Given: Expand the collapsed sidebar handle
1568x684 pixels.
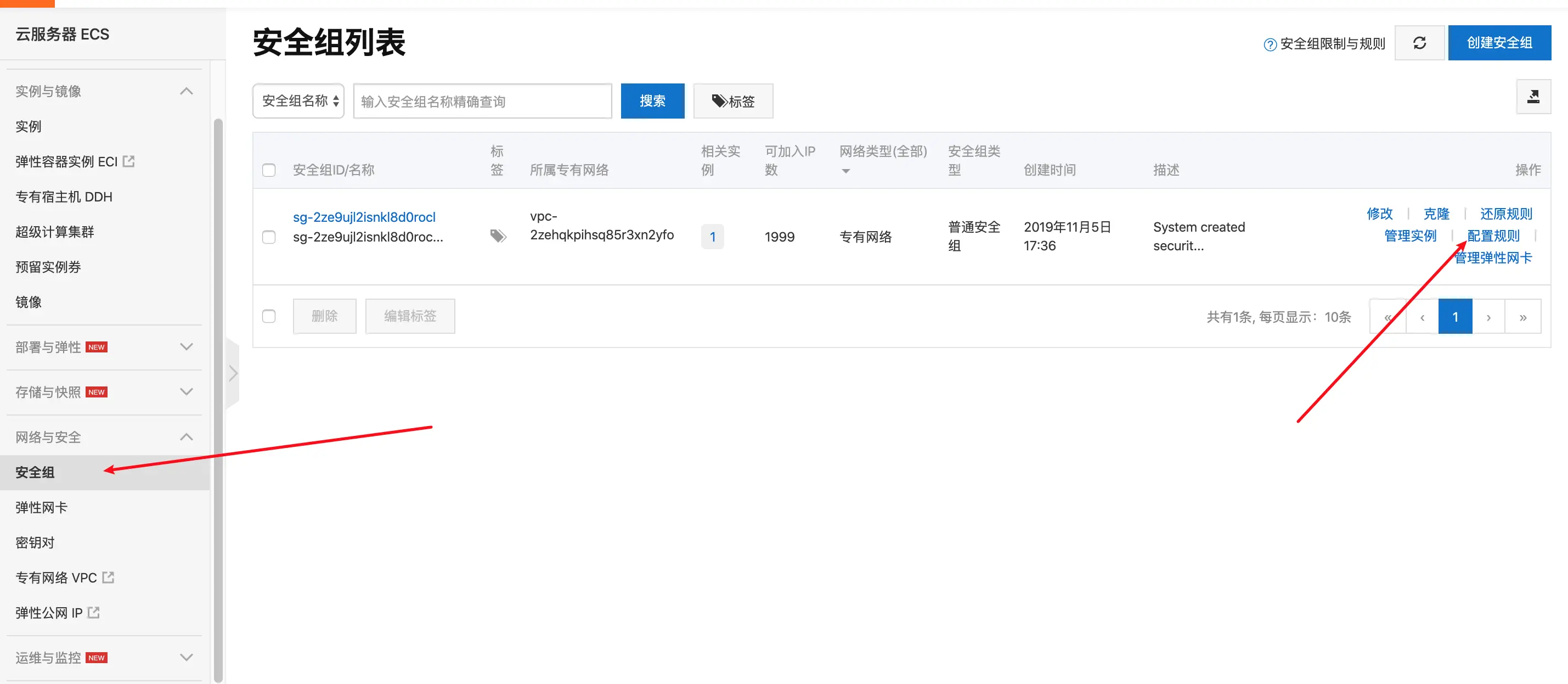Looking at the screenshot, I should click(233, 373).
